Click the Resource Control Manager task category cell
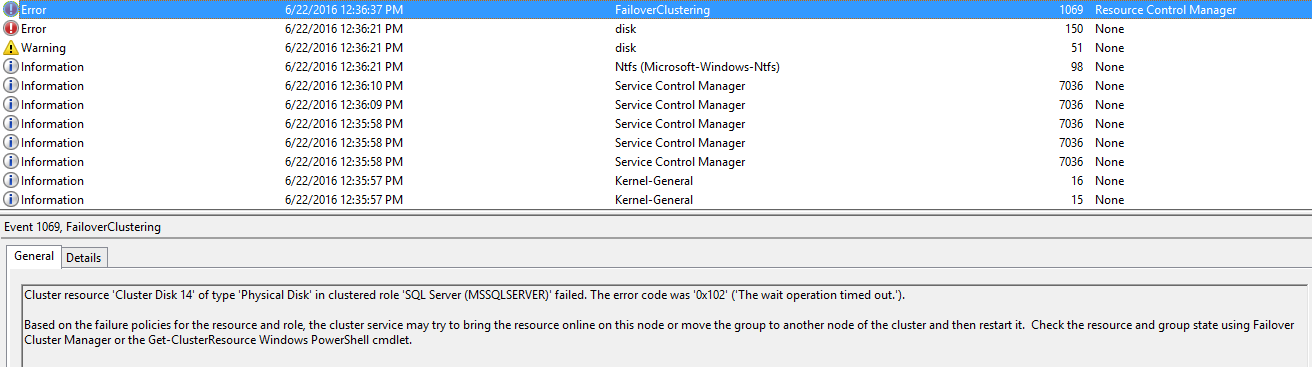The image size is (1312, 367). click(x=1165, y=10)
